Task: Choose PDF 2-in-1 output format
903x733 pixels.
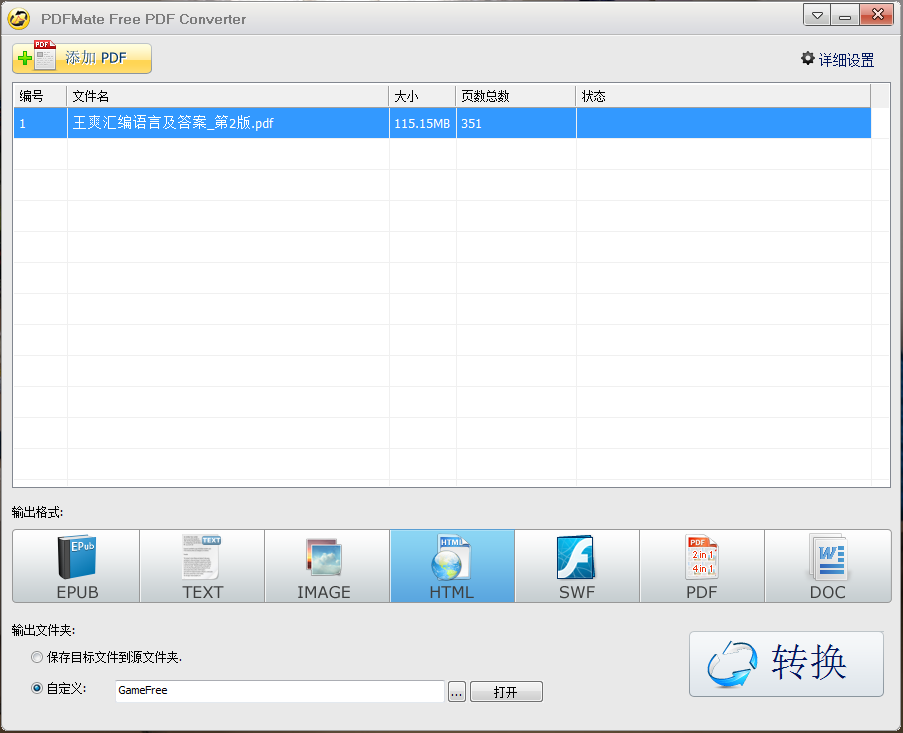Action: click(x=702, y=566)
